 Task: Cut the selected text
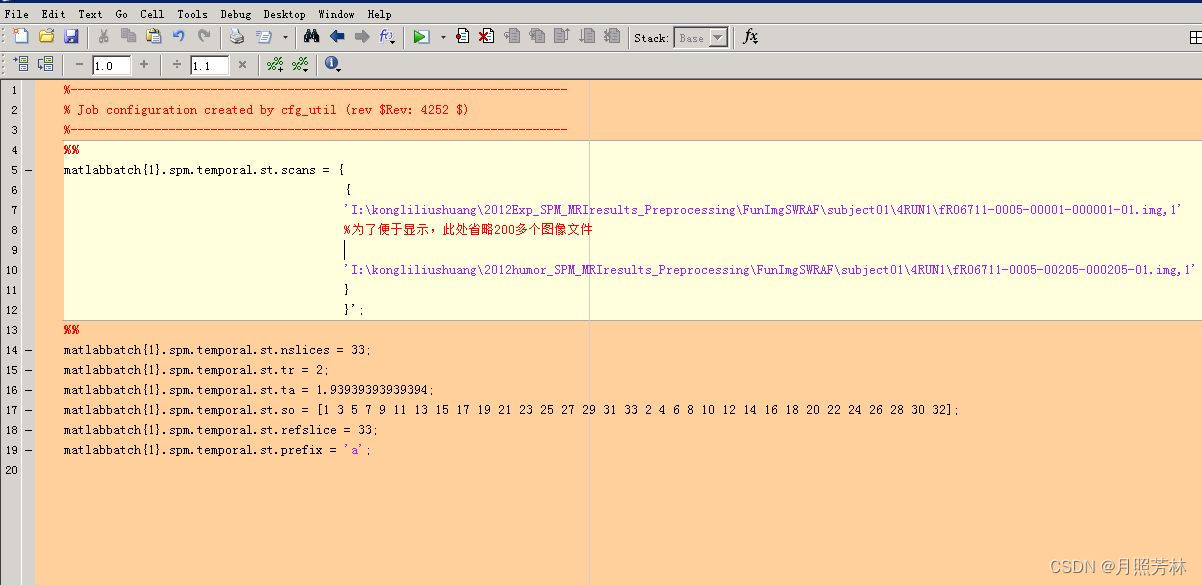click(104, 36)
